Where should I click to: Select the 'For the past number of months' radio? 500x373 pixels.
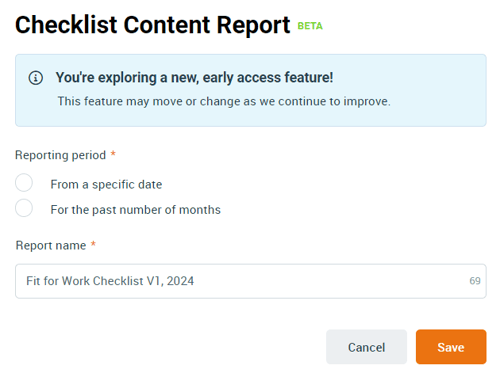click(24, 208)
